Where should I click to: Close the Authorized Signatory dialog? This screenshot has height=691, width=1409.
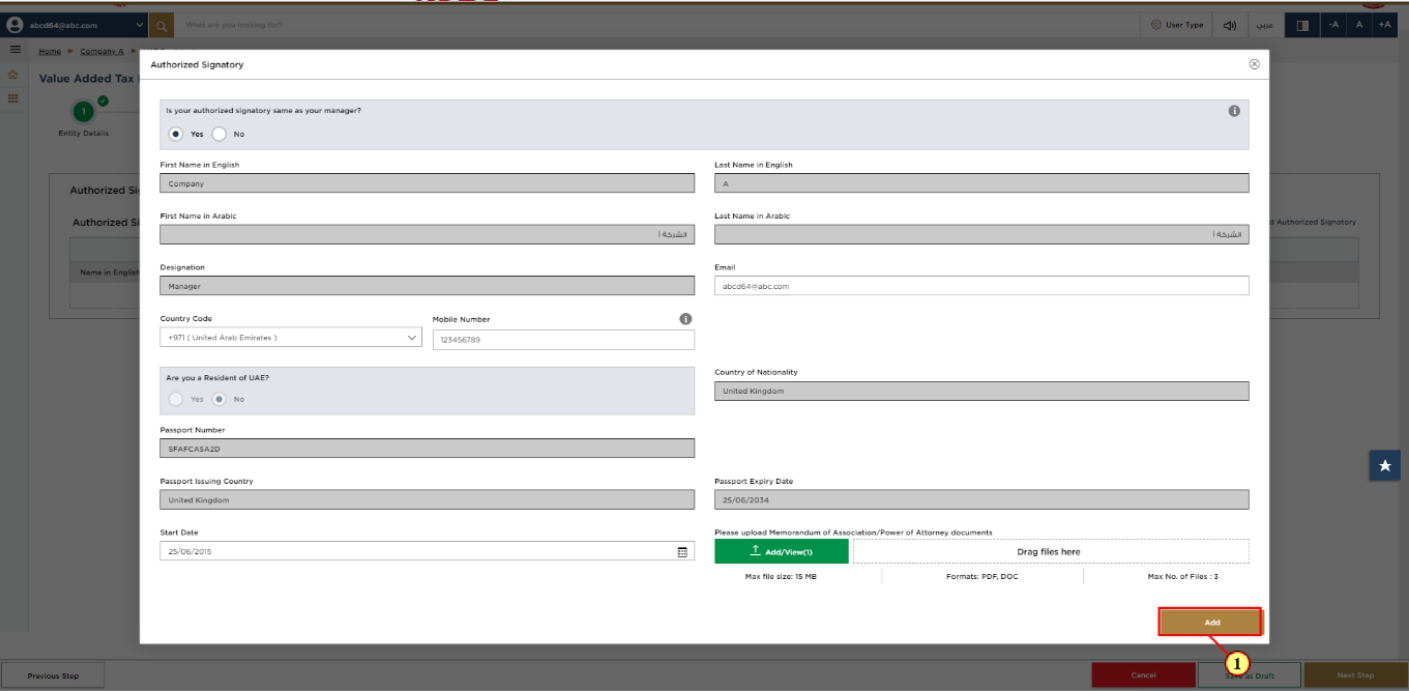coord(1254,64)
